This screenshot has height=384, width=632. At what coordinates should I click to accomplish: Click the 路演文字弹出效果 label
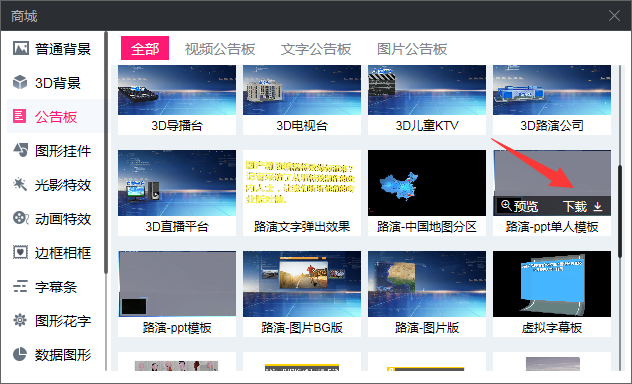pos(302,226)
